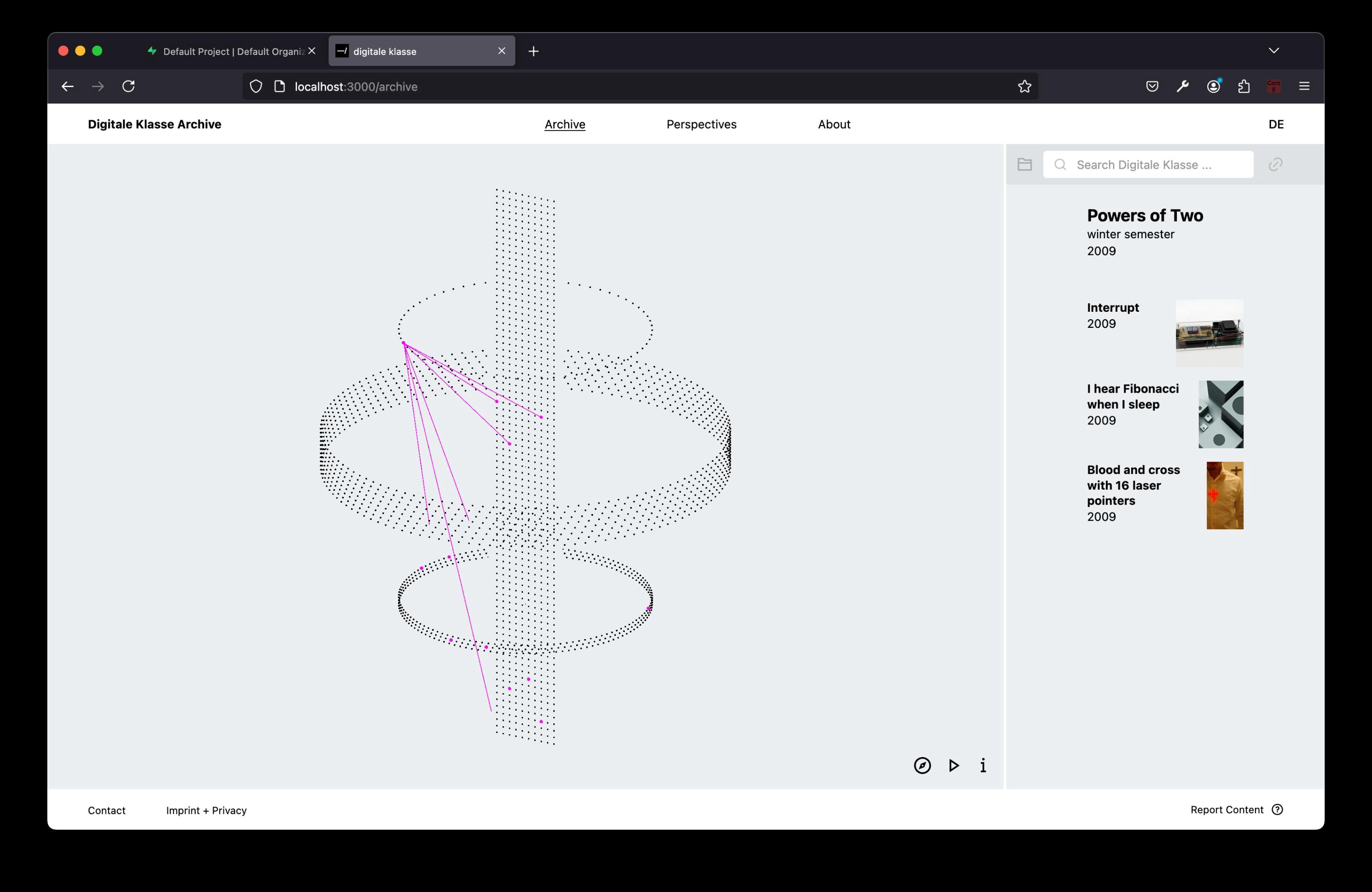Screen dimensions: 1372x892
Task: Bookmark page with star icon
Action: pyautogui.click(x=1024, y=87)
